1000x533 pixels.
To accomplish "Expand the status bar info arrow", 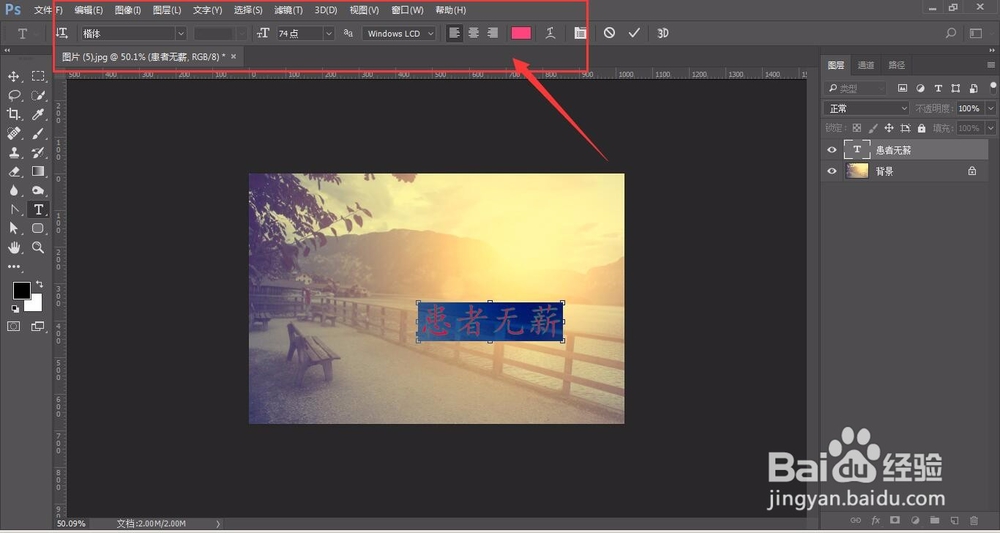I will (218, 523).
